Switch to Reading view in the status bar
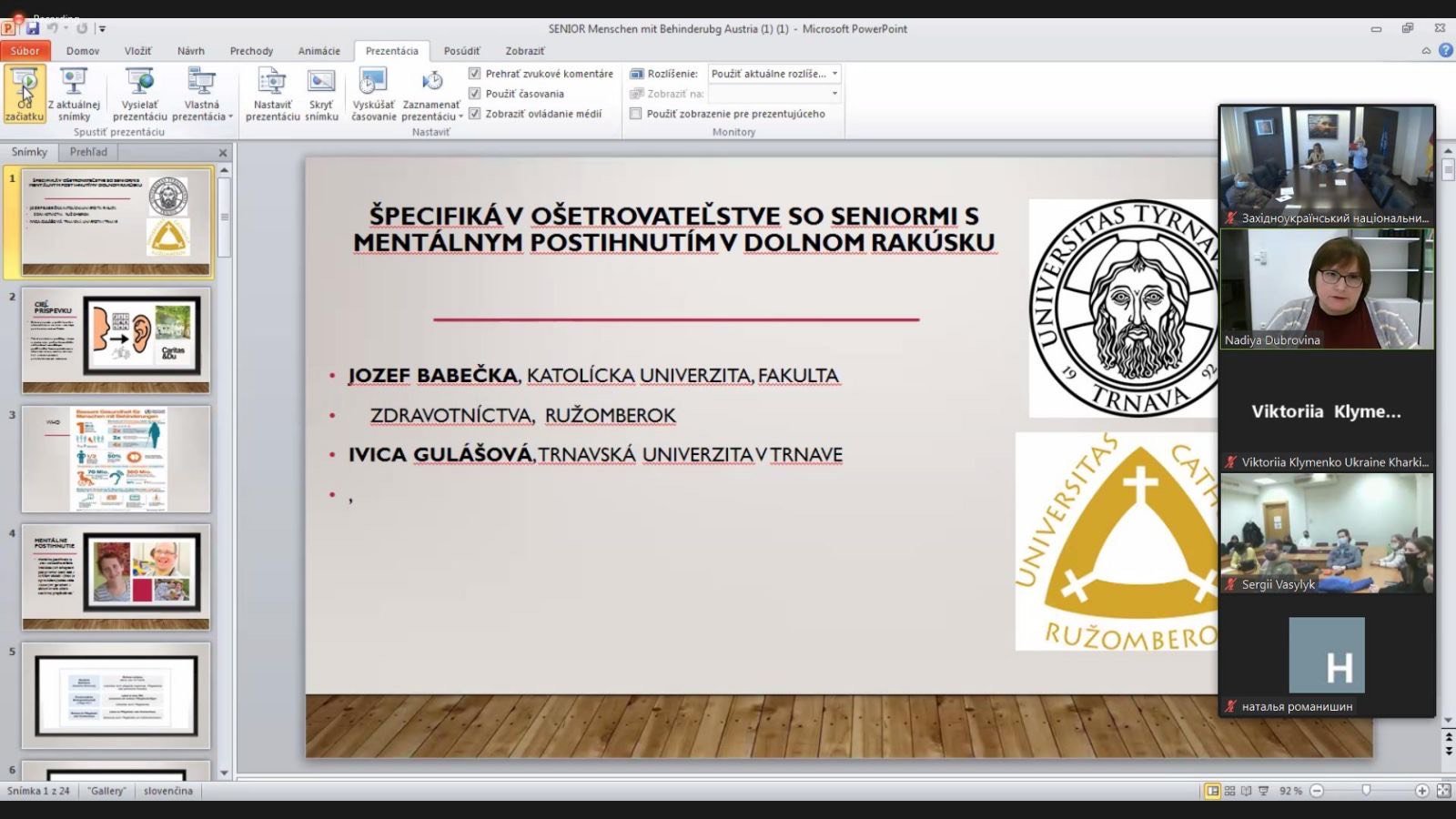1456x819 pixels. (x=1246, y=791)
